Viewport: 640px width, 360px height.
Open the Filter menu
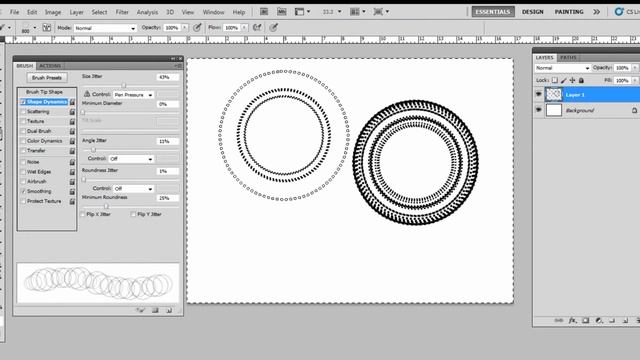pos(122,12)
